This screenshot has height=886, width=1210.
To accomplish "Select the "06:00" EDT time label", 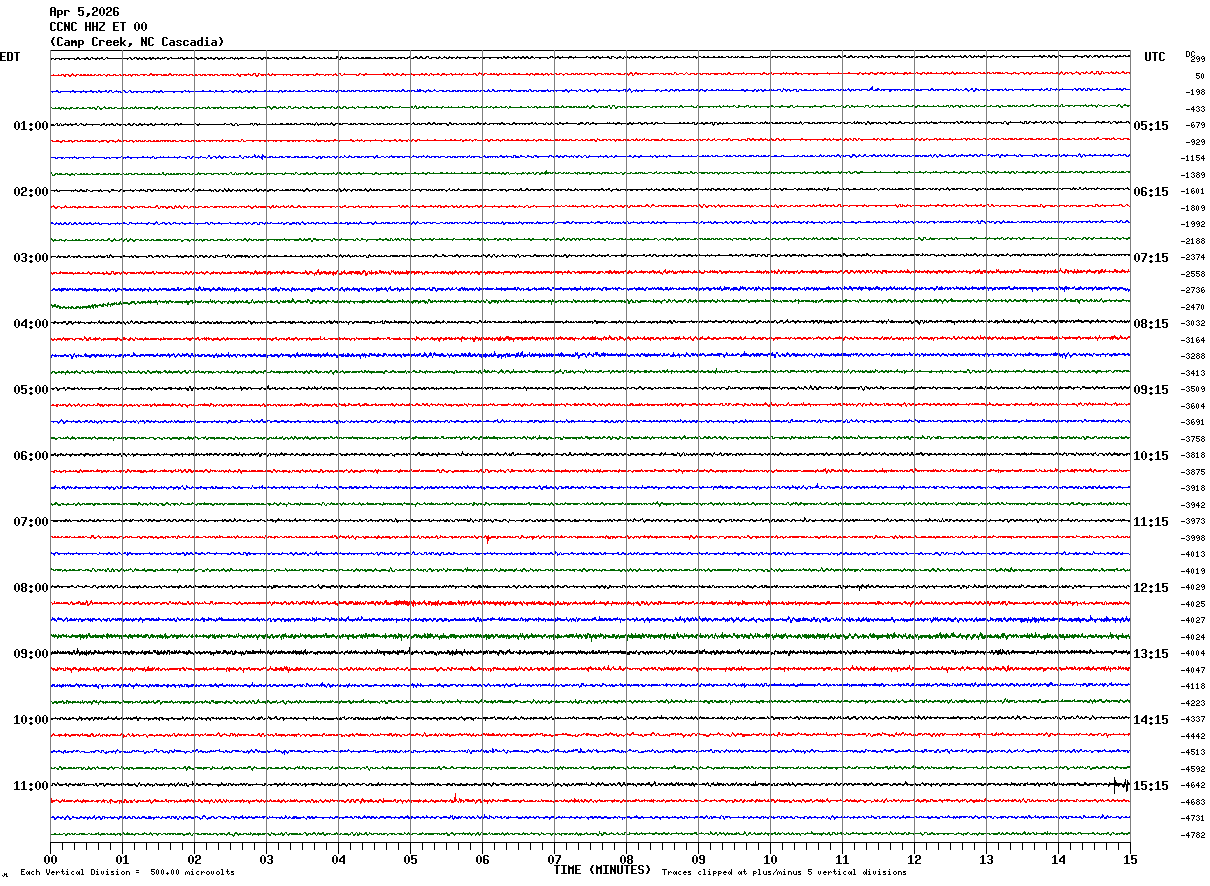I will pos(31,456).
